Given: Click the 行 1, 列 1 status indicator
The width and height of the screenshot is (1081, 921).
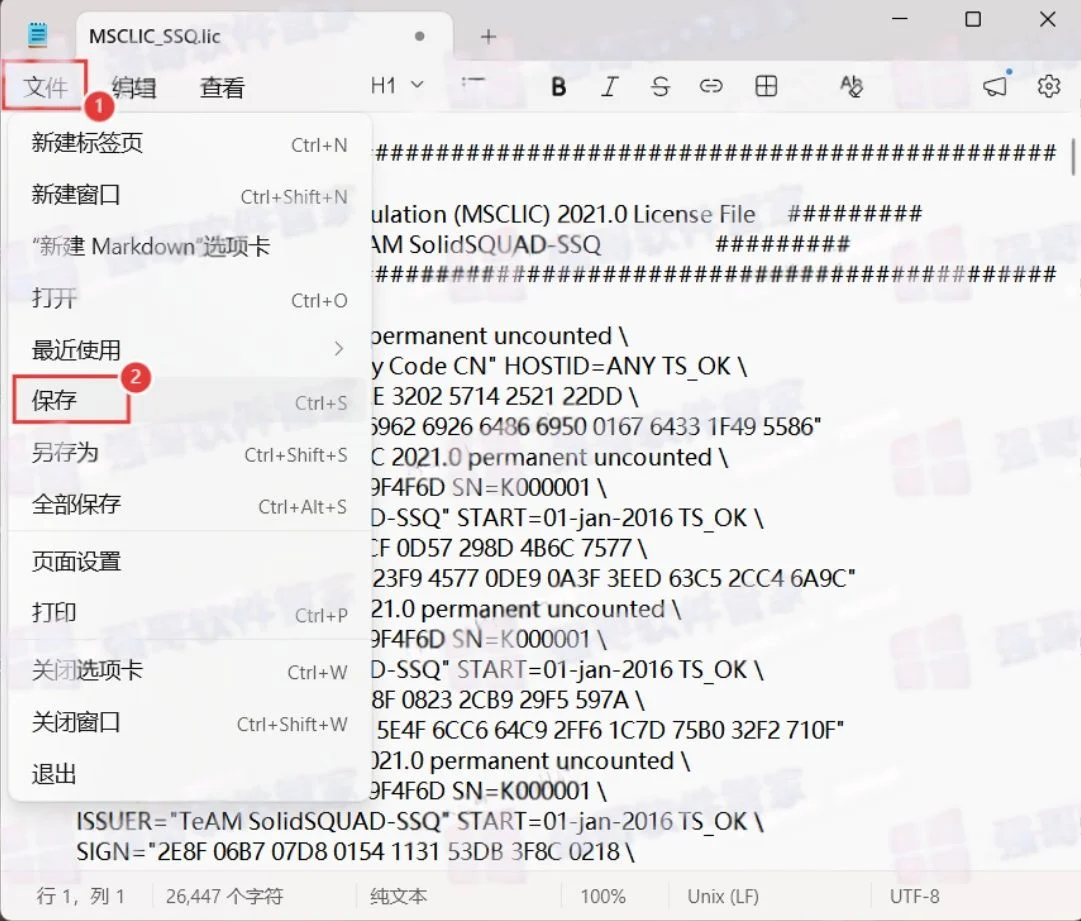Looking at the screenshot, I should click(x=80, y=896).
